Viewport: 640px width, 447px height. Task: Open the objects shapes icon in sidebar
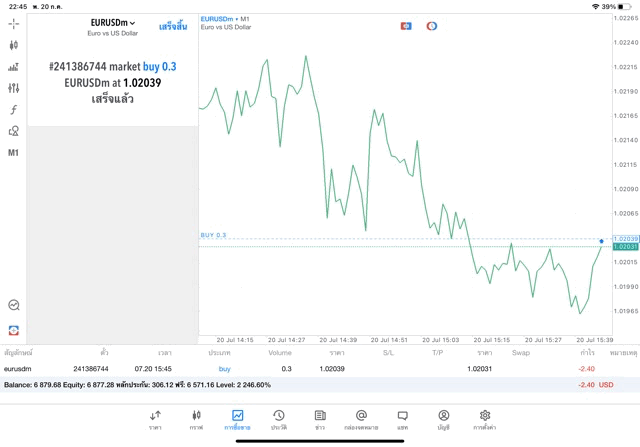pos(13,131)
